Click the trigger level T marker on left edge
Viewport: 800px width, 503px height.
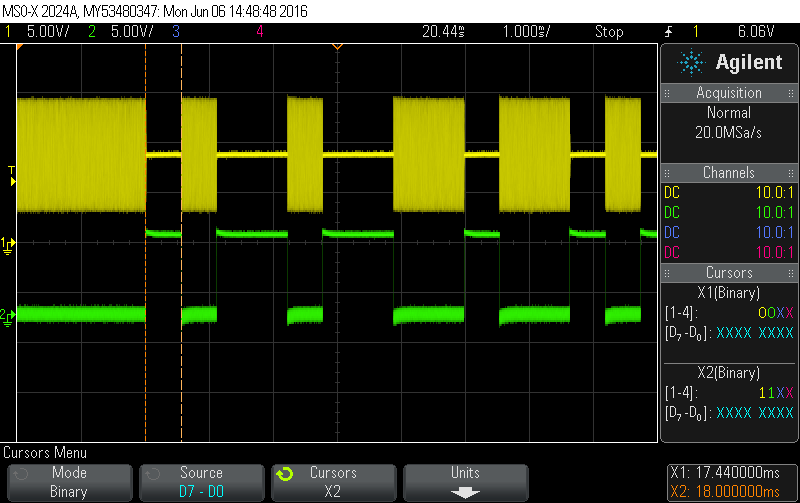click(12, 176)
